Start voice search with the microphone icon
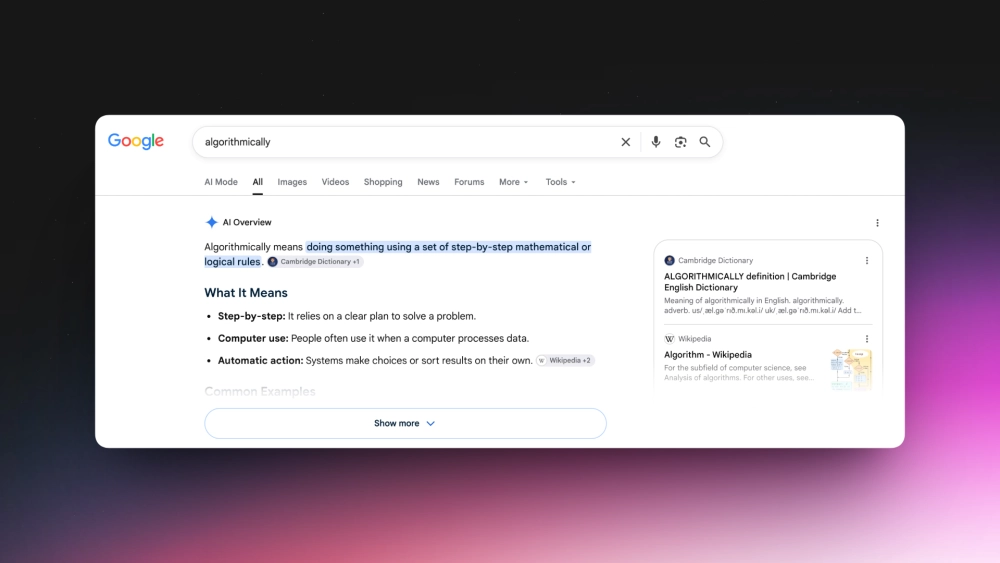 click(x=656, y=142)
